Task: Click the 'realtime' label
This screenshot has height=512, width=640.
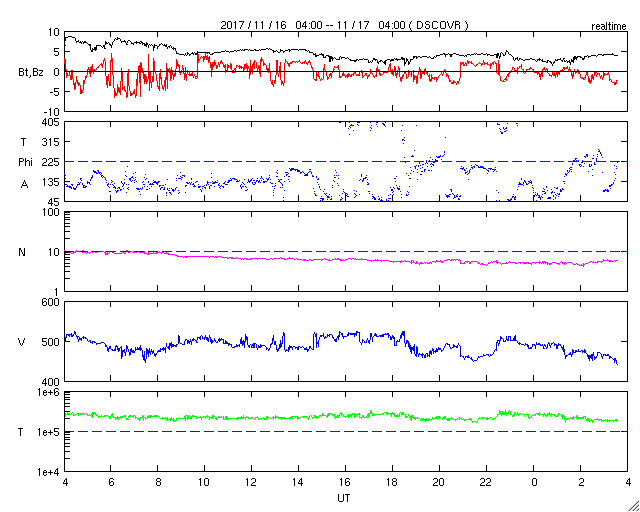Action: pyautogui.click(x=609, y=27)
